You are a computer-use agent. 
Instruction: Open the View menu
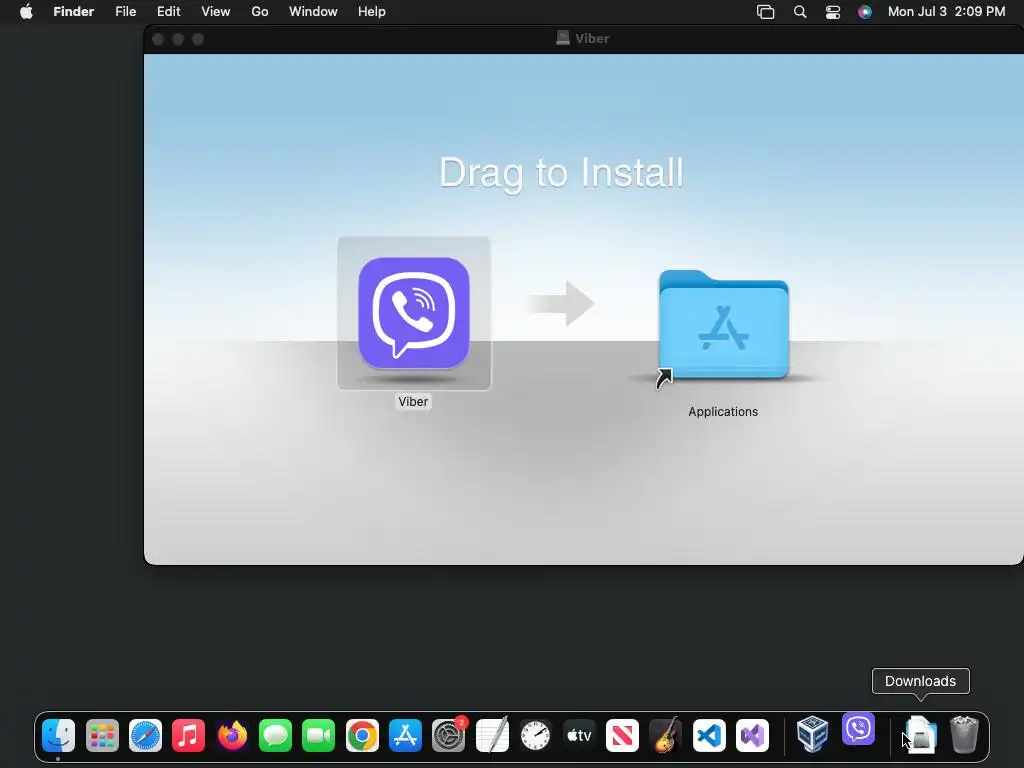(x=216, y=12)
